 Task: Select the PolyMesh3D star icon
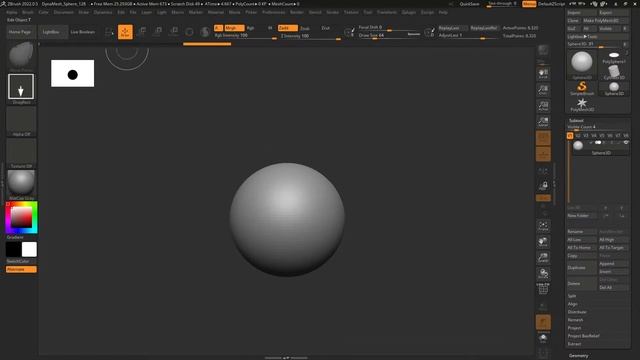click(582, 104)
